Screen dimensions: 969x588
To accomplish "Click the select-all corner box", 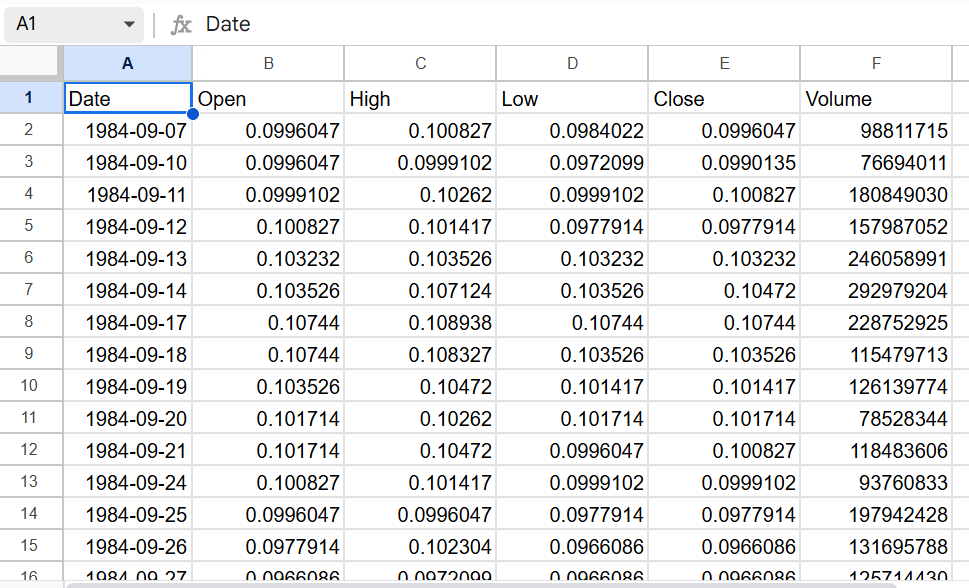I will click(31, 64).
